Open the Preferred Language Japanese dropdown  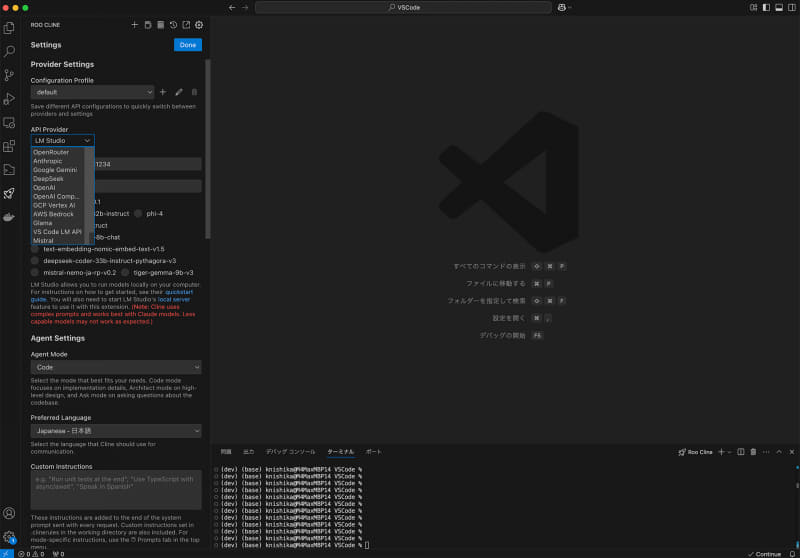116,431
